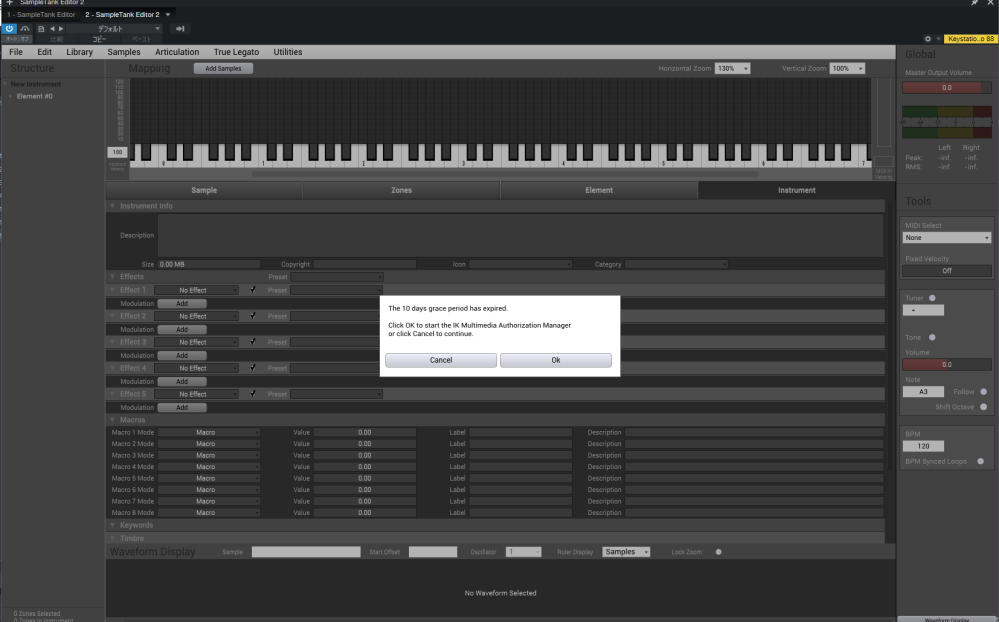Image resolution: width=999 pixels, height=622 pixels.
Task: Click the オート:オフ automation button
Action: coord(17,40)
